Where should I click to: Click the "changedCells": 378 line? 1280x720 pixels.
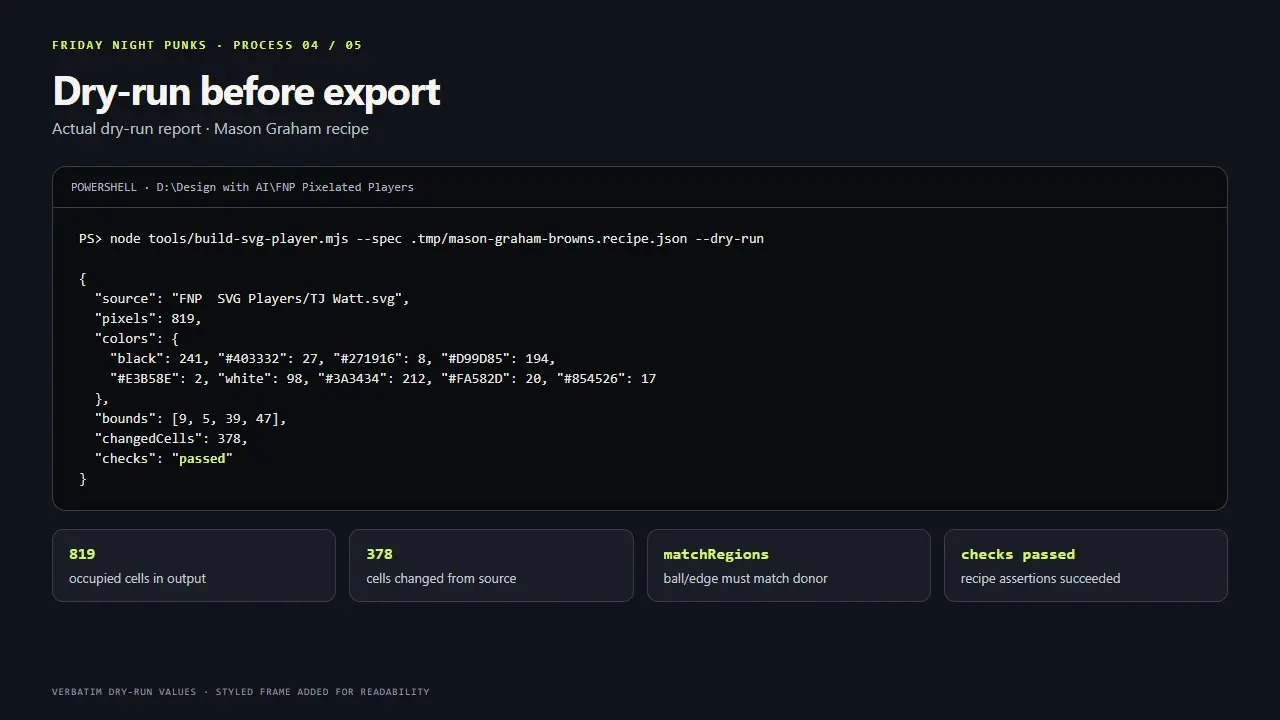(171, 439)
